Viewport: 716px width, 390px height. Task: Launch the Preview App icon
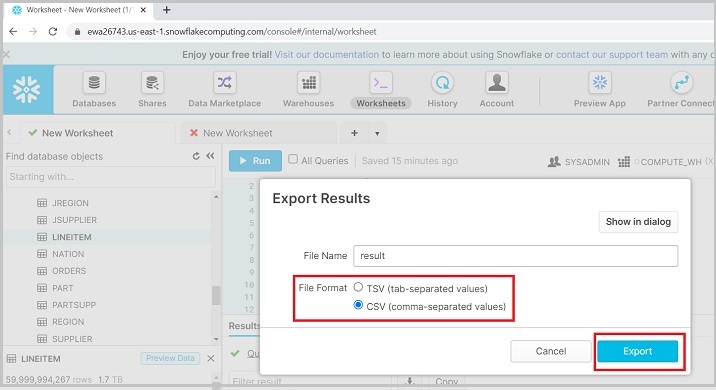coord(600,83)
